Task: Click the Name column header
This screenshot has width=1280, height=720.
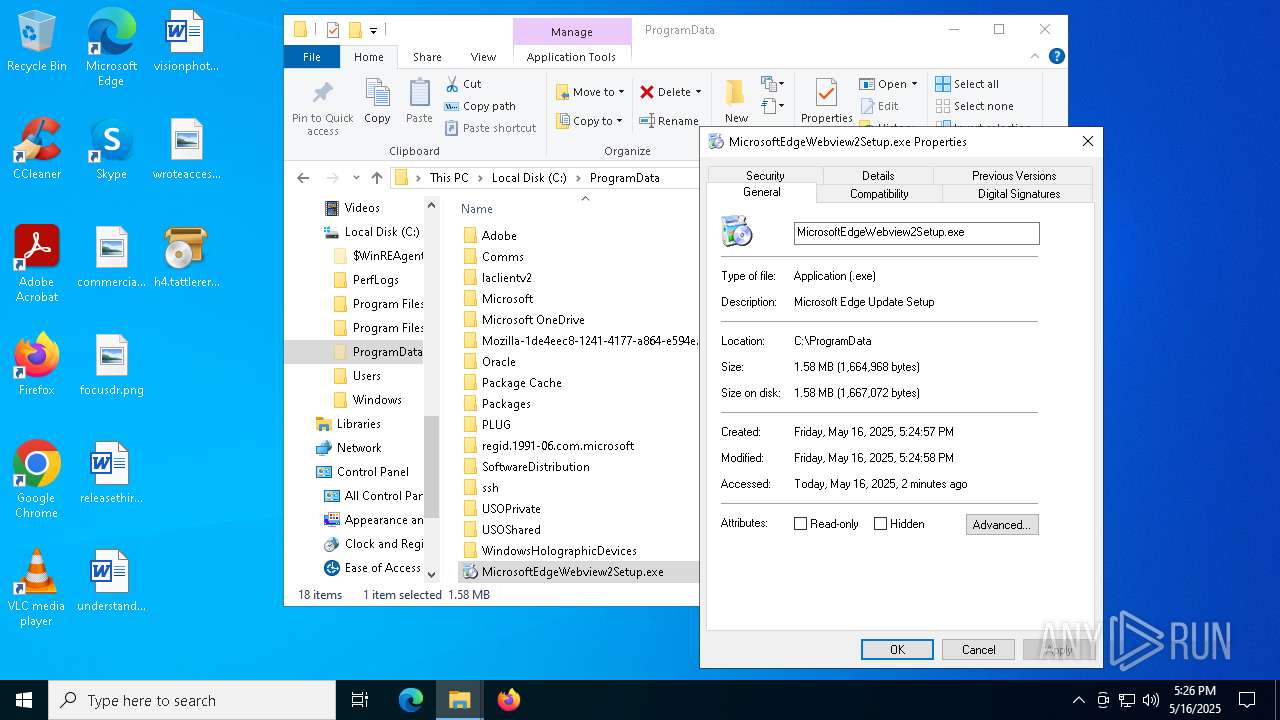Action: click(x=477, y=209)
